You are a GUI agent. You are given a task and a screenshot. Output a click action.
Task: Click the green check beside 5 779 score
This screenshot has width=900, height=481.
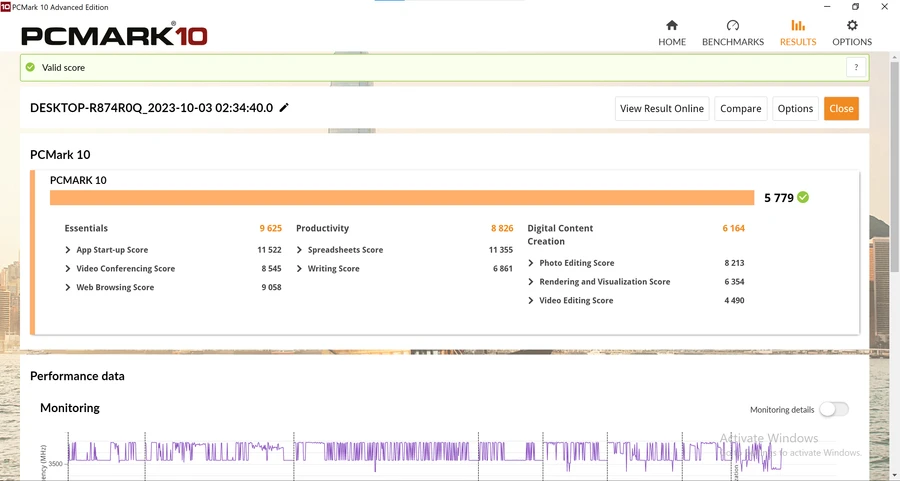[x=803, y=197]
